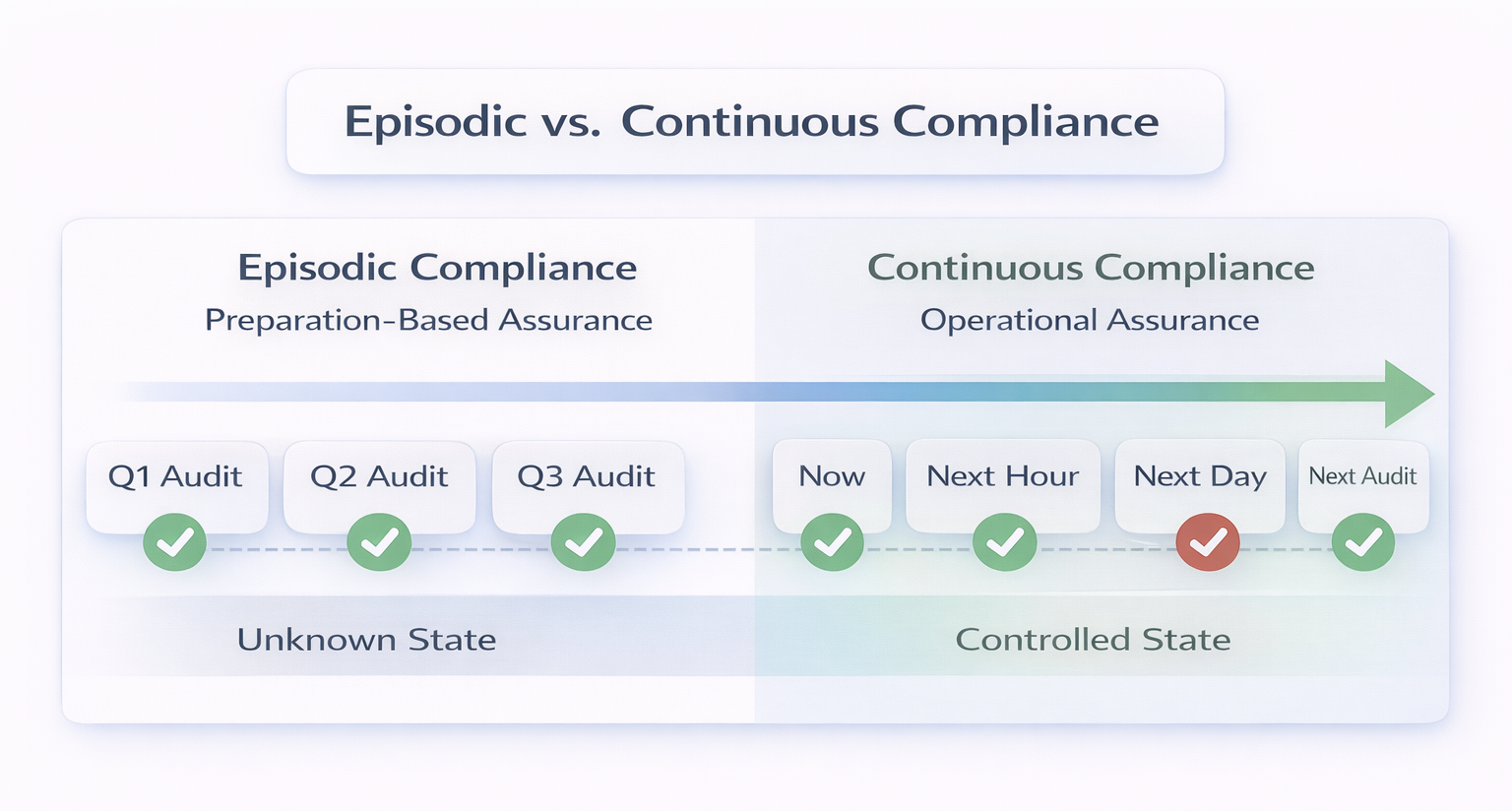
Task: Click the Unknown State band
Action: click(367, 640)
